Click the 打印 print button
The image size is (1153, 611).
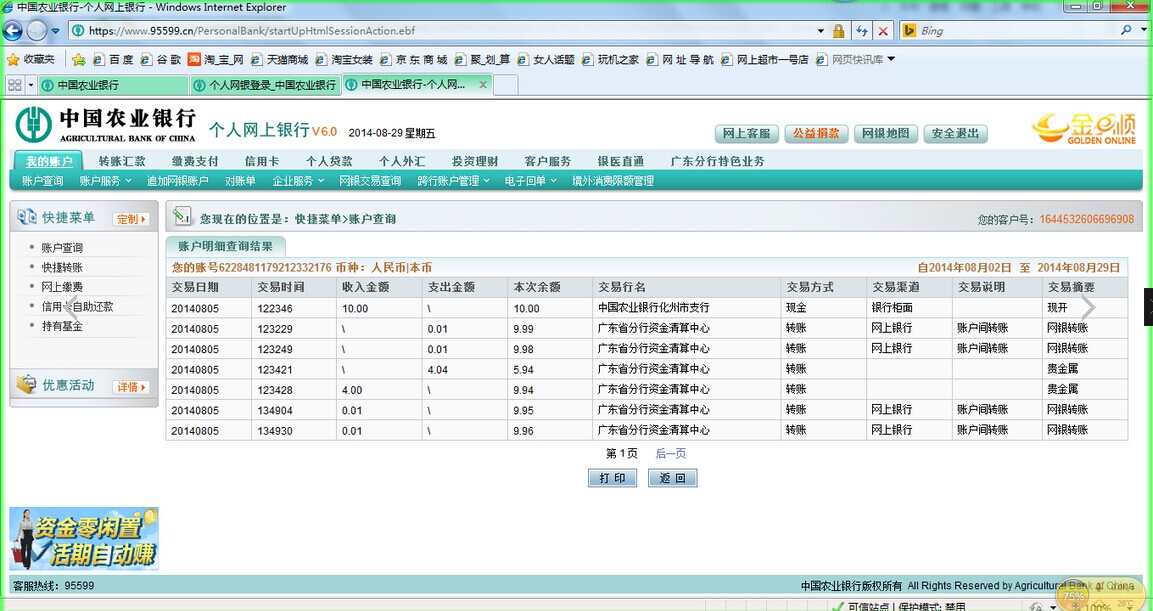coord(613,478)
